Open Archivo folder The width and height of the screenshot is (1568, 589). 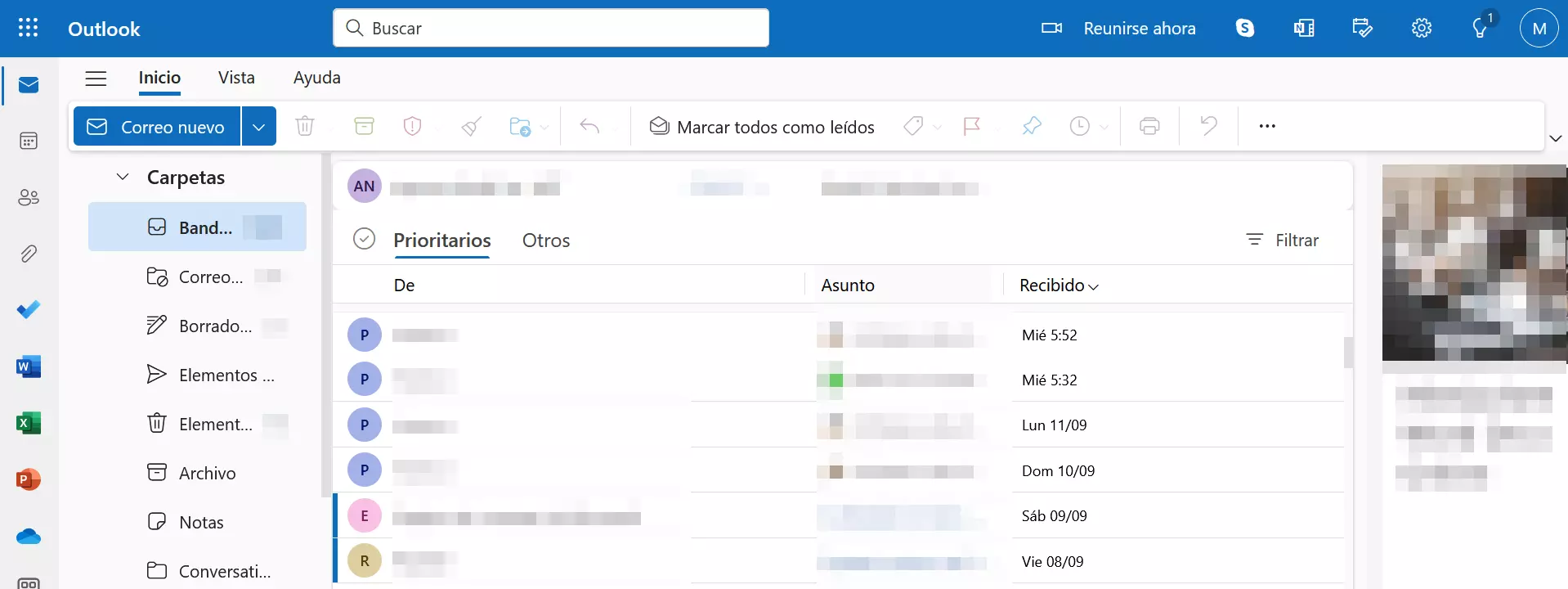pyautogui.click(x=197, y=473)
